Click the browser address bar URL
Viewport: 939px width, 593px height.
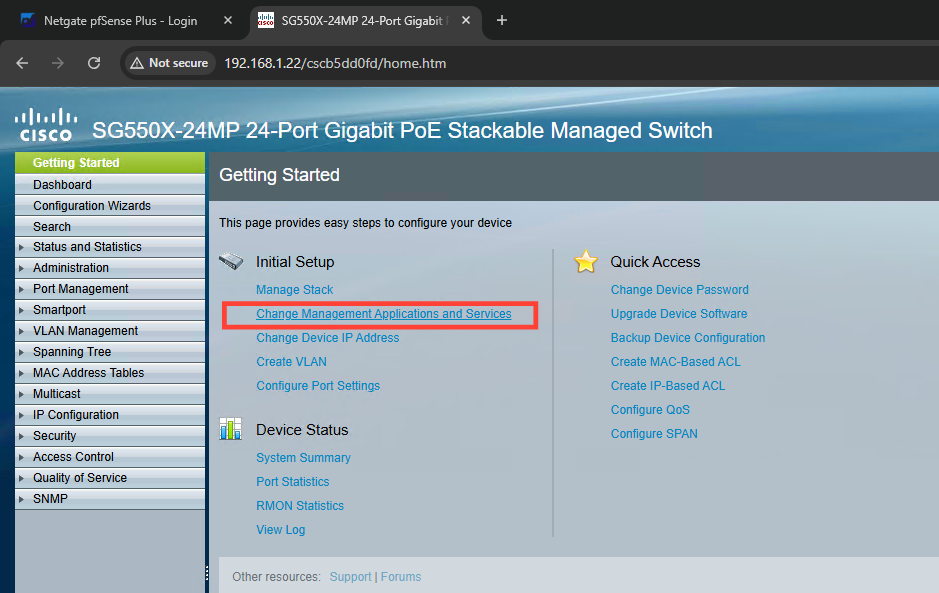335,63
